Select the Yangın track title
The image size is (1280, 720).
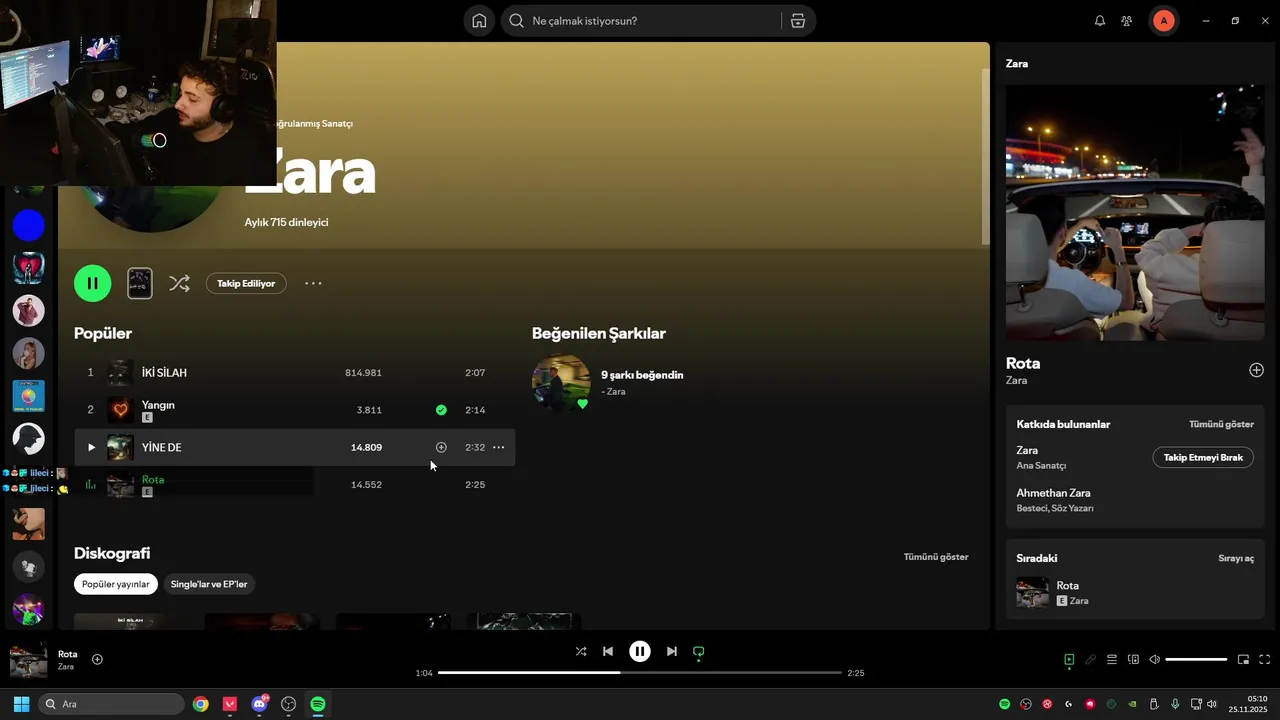click(158, 405)
